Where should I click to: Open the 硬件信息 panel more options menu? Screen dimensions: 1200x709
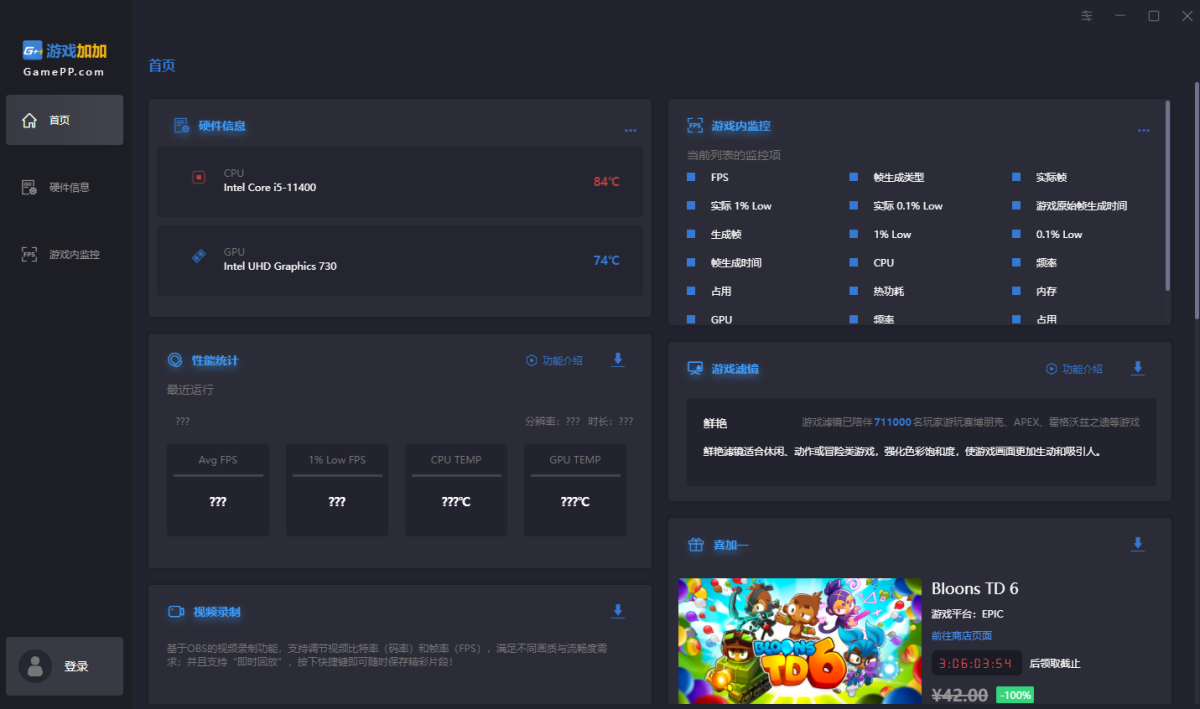tap(630, 130)
